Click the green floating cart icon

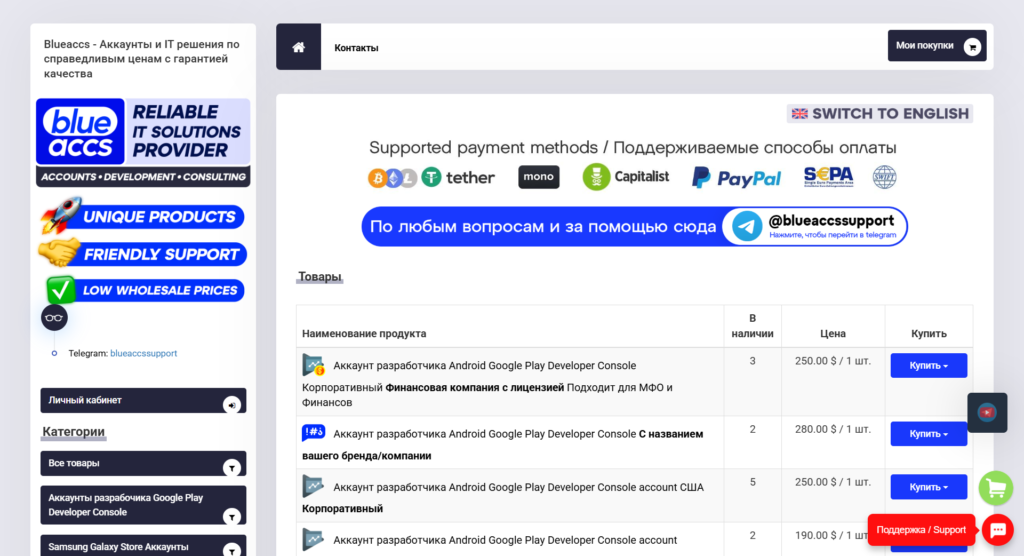(995, 488)
